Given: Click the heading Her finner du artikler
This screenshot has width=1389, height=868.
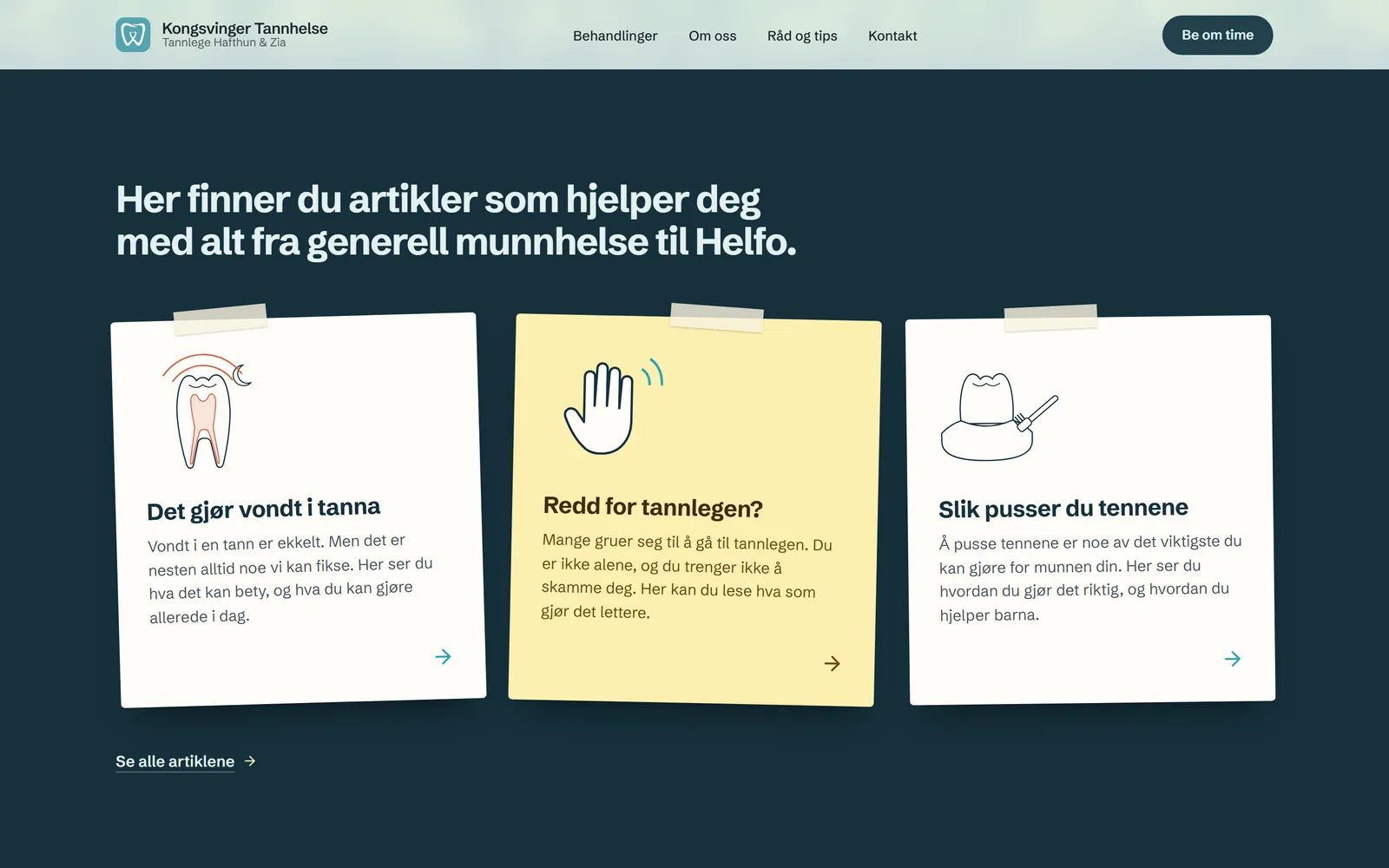Looking at the screenshot, I should [456, 220].
